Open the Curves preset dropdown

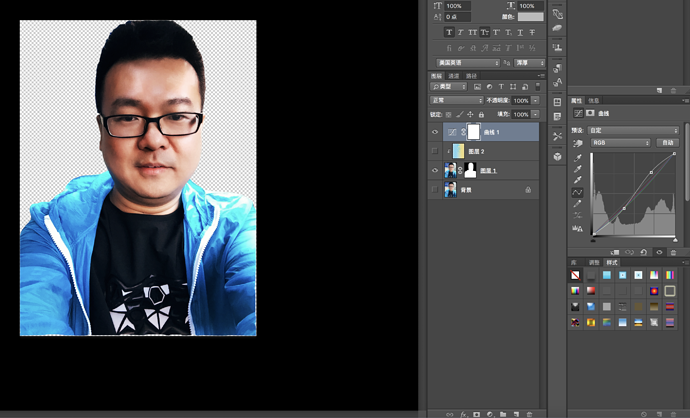[x=633, y=130]
